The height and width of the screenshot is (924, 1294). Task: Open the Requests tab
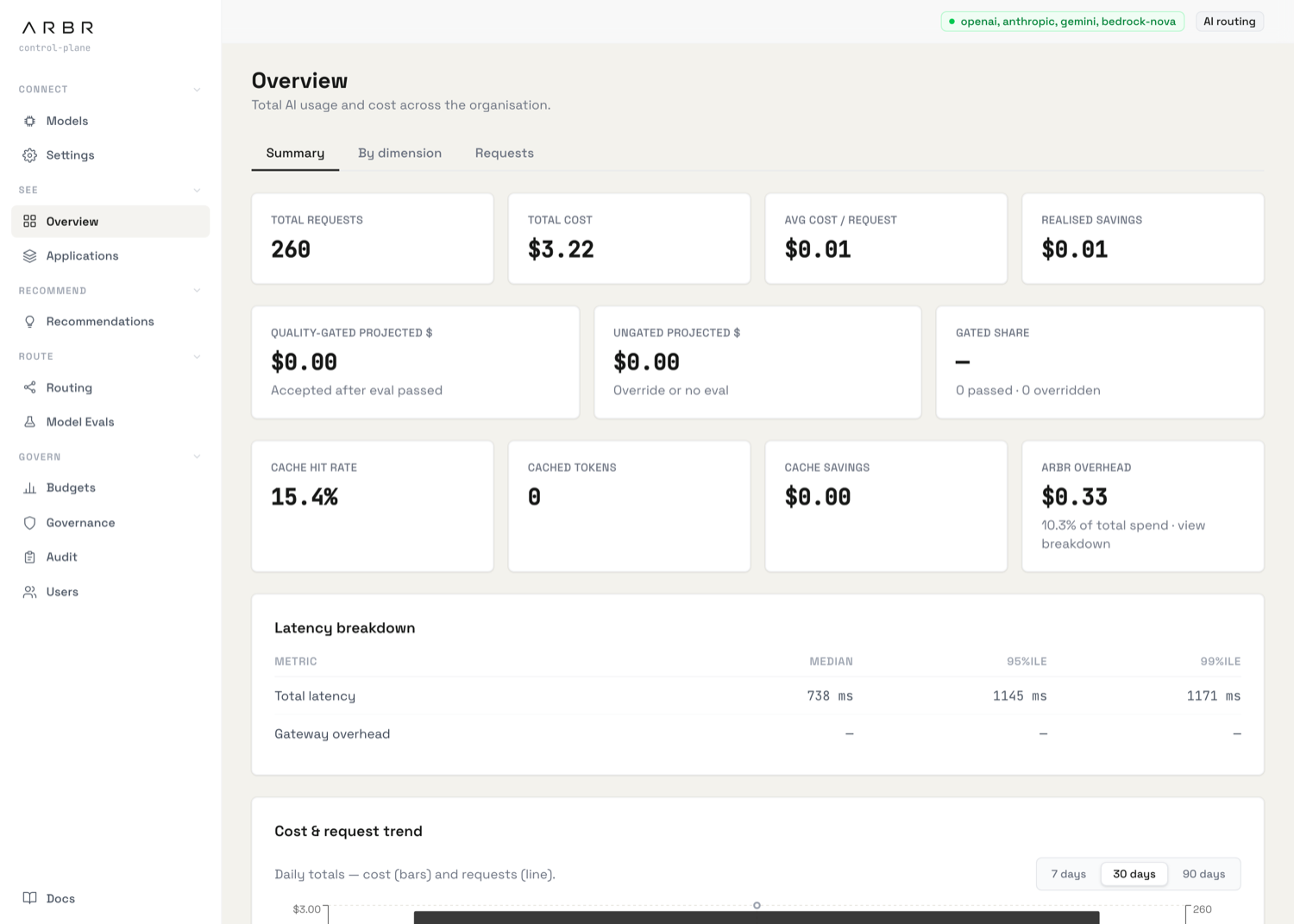click(505, 154)
